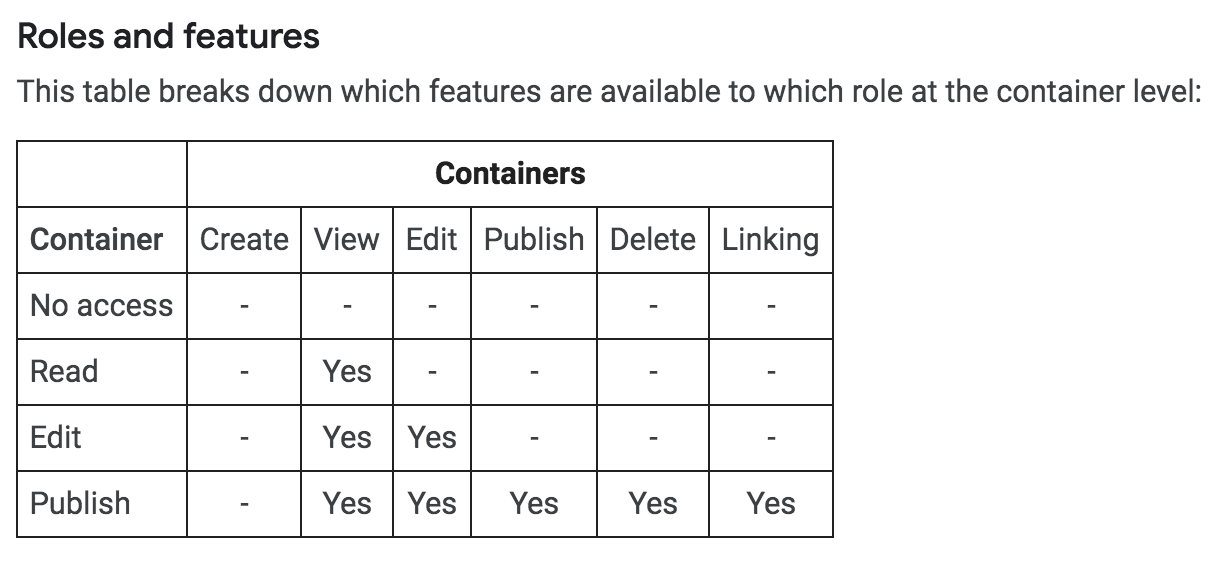Click the "Read" row label
Screen dimensions: 1226x564
click(x=64, y=372)
